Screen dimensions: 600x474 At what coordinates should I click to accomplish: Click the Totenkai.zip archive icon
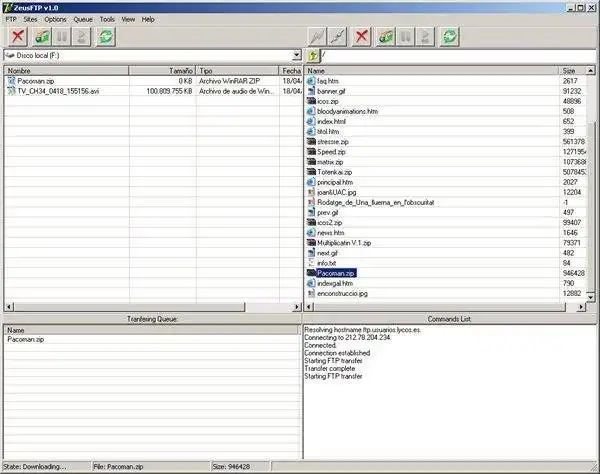click(x=311, y=172)
